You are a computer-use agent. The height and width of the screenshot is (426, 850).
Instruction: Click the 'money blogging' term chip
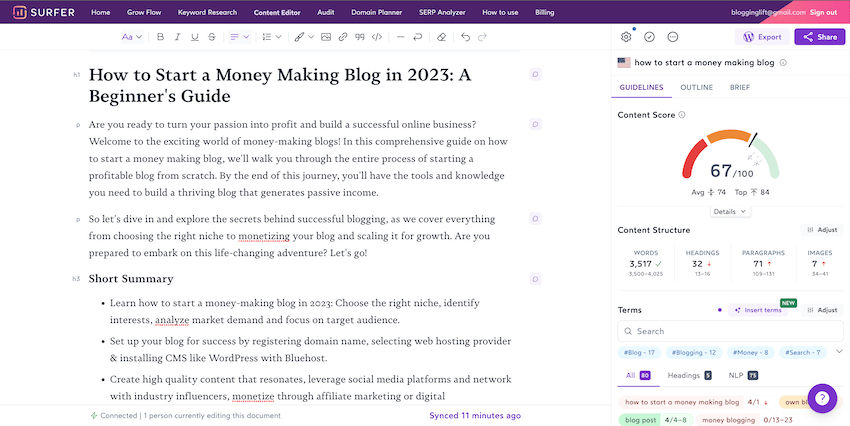click(747, 420)
